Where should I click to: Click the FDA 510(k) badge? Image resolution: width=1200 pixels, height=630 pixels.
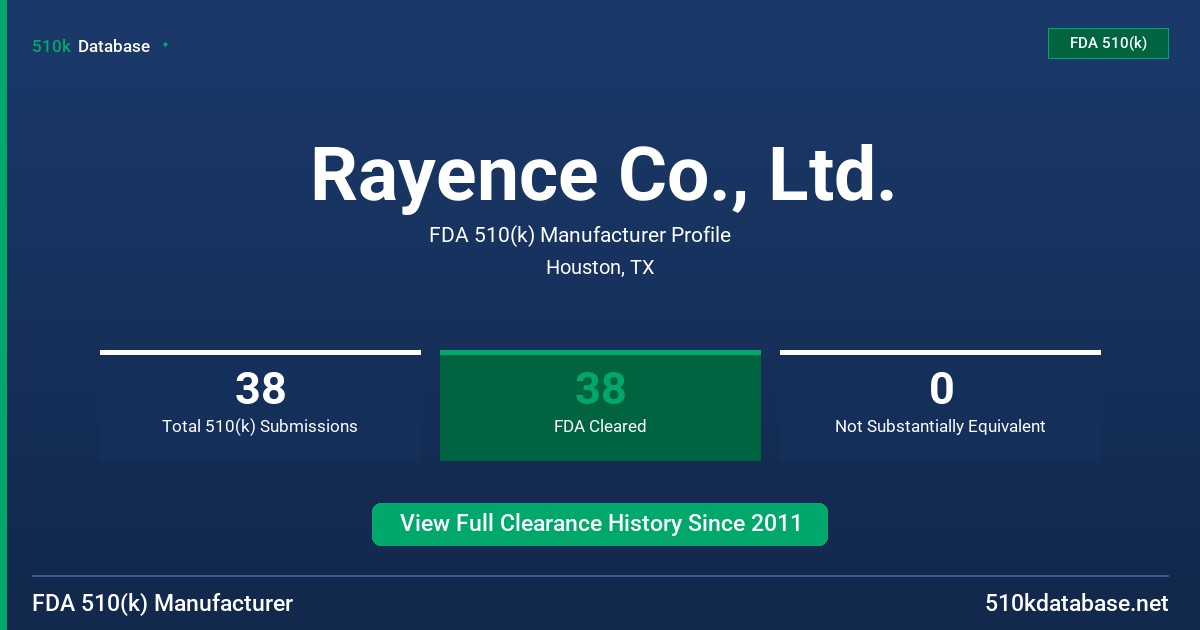point(1108,43)
